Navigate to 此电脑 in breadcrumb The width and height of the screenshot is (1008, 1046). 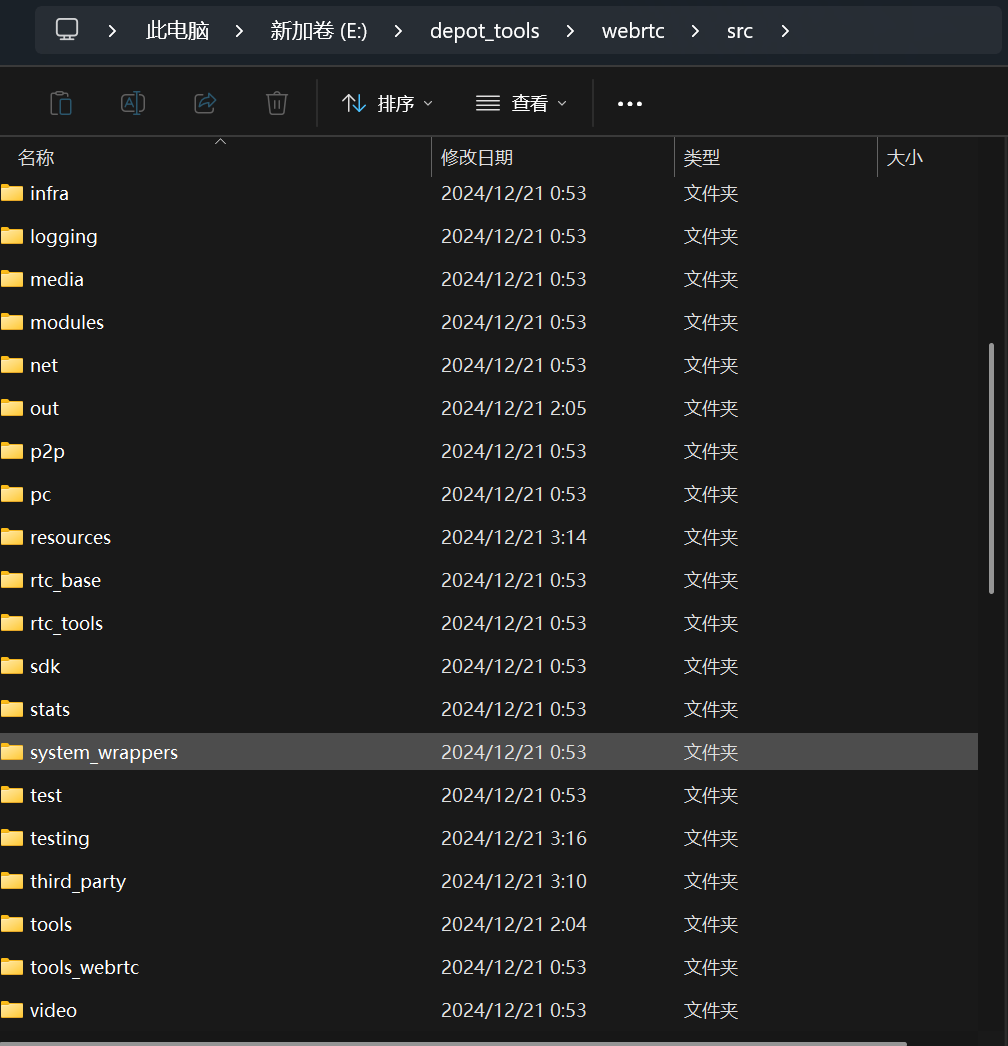tap(177, 31)
